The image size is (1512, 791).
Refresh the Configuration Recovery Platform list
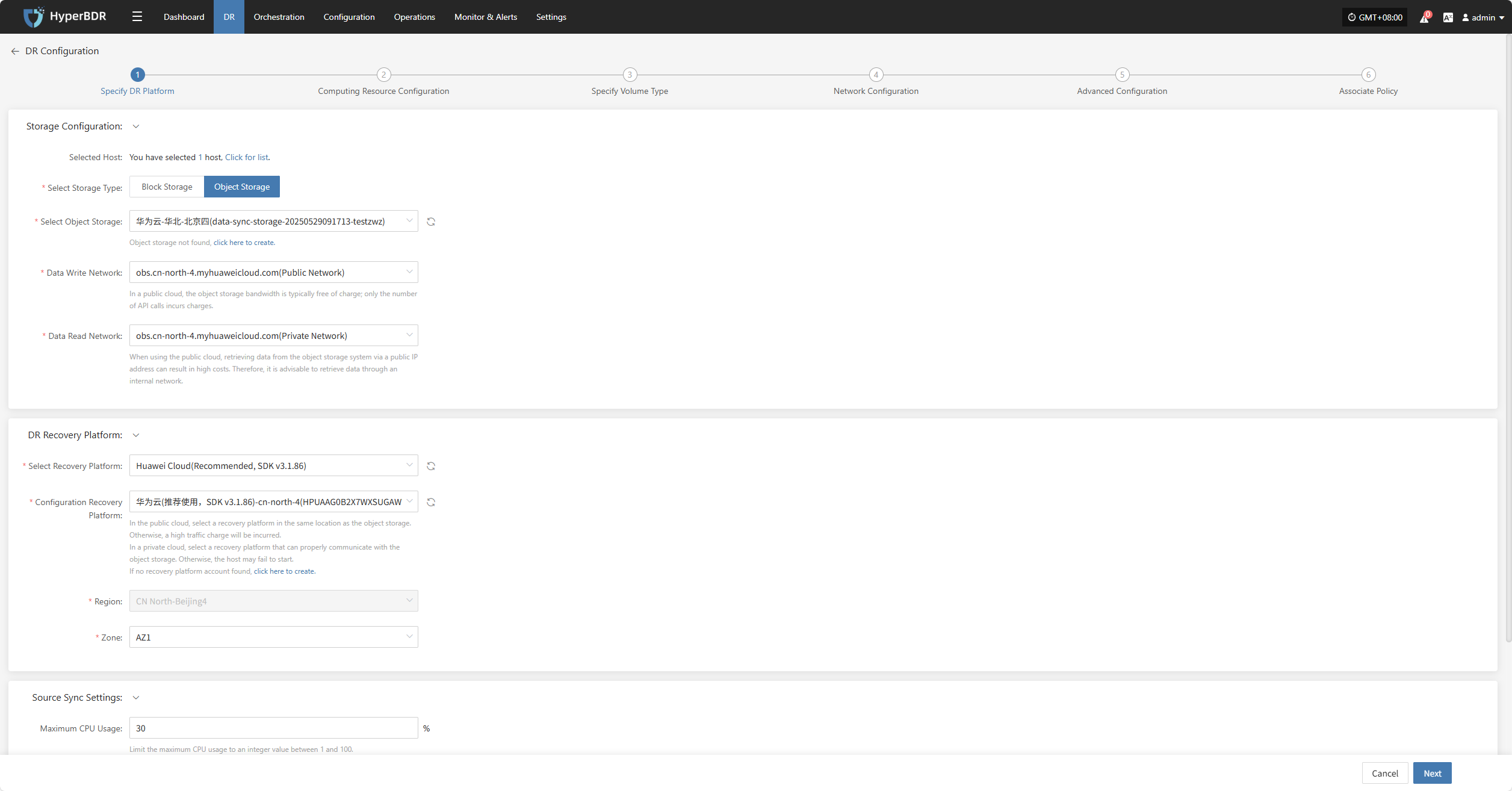click(x=431, y=503)
